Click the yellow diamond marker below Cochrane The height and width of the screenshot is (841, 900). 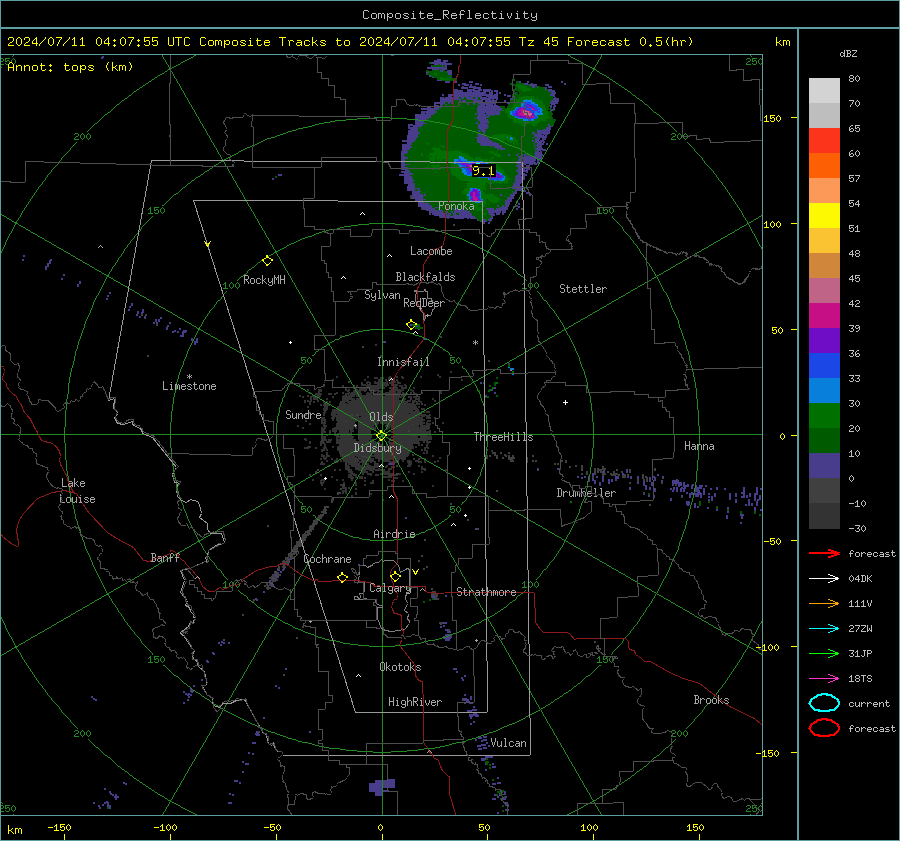click(x=343, y=577)
